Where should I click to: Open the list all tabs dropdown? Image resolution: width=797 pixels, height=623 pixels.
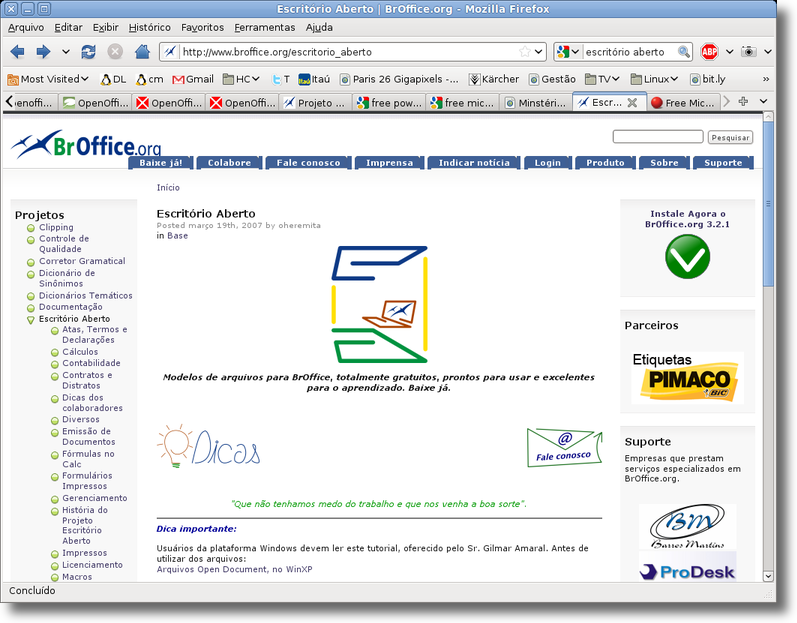(x=763, y=101)
